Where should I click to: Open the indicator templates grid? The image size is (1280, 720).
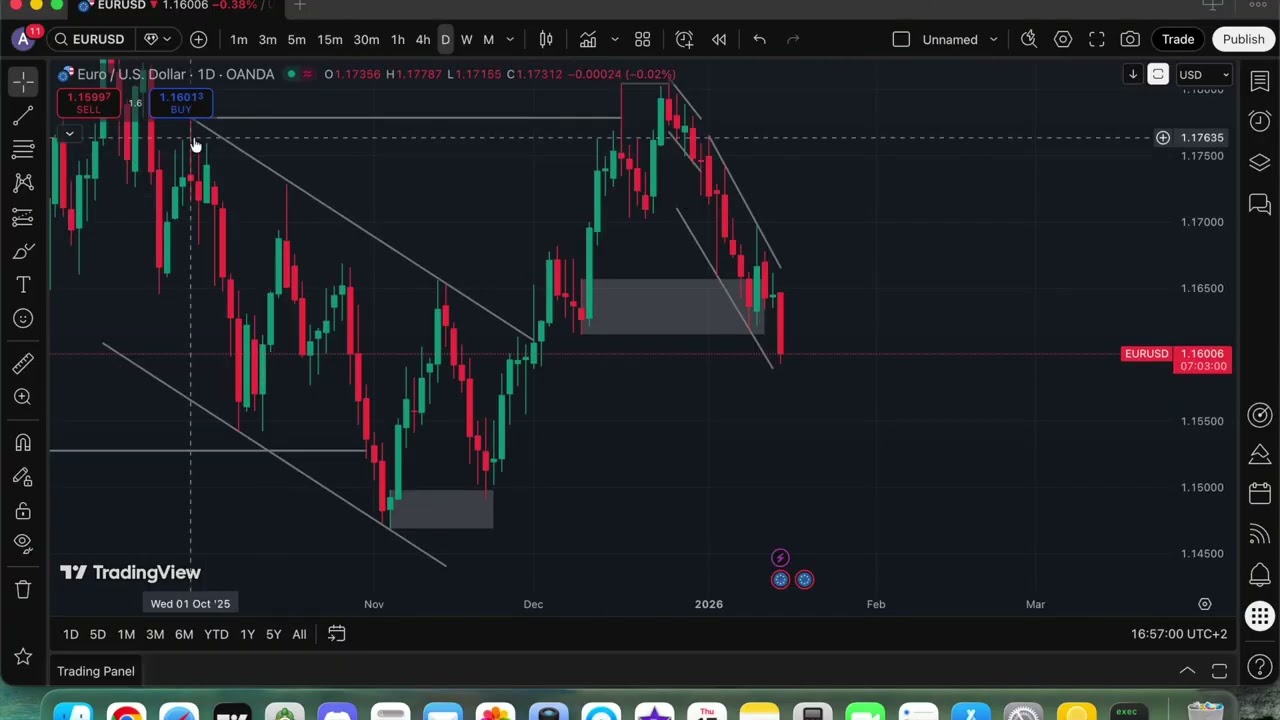[x=643, y=39]
